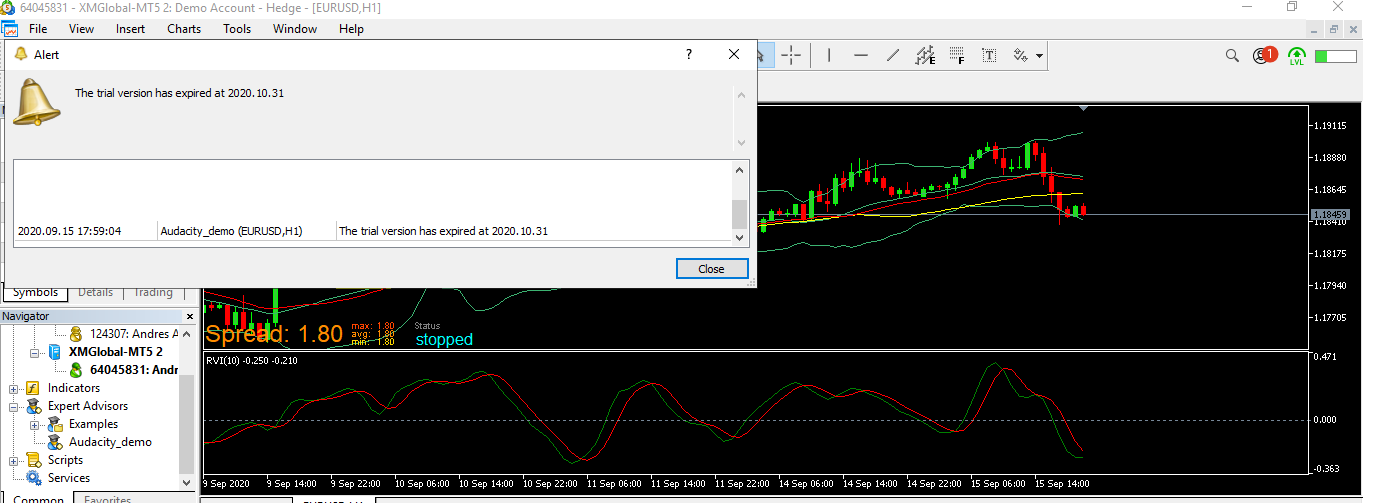1374x503 pixels.
Task: Switch to Navigator Common tab
Action: 39,497
